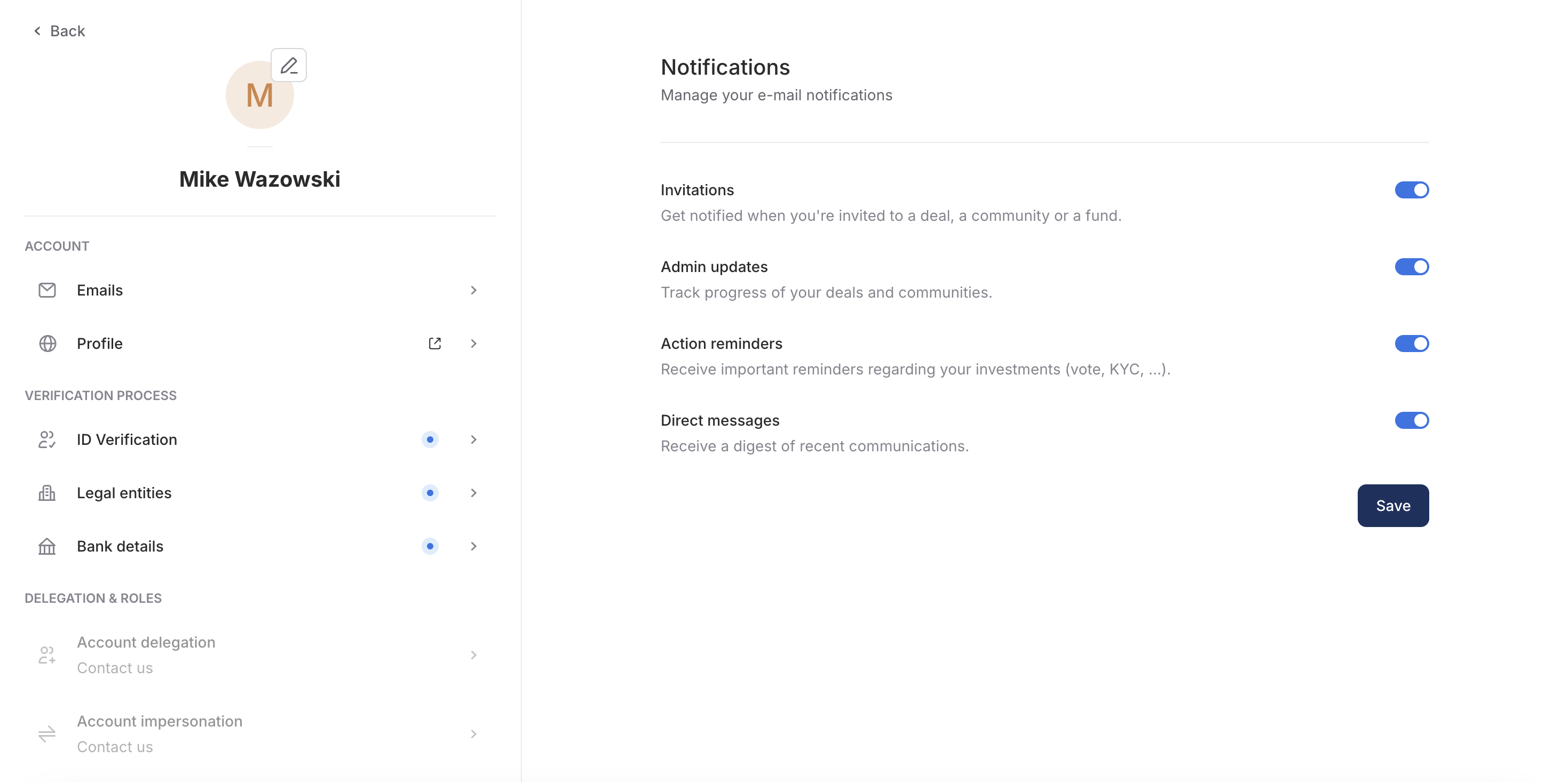Viewport: 1568px width, 782px height.
Task: Click the Account delegation user-plus icon
Action: (47, 655)
